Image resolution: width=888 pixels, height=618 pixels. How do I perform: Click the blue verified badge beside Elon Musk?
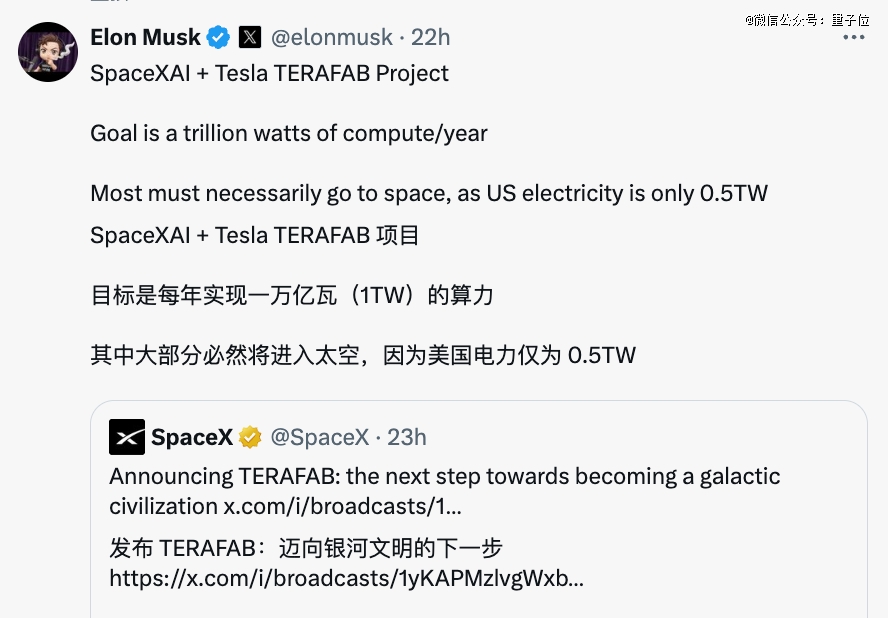pos(218,38)
